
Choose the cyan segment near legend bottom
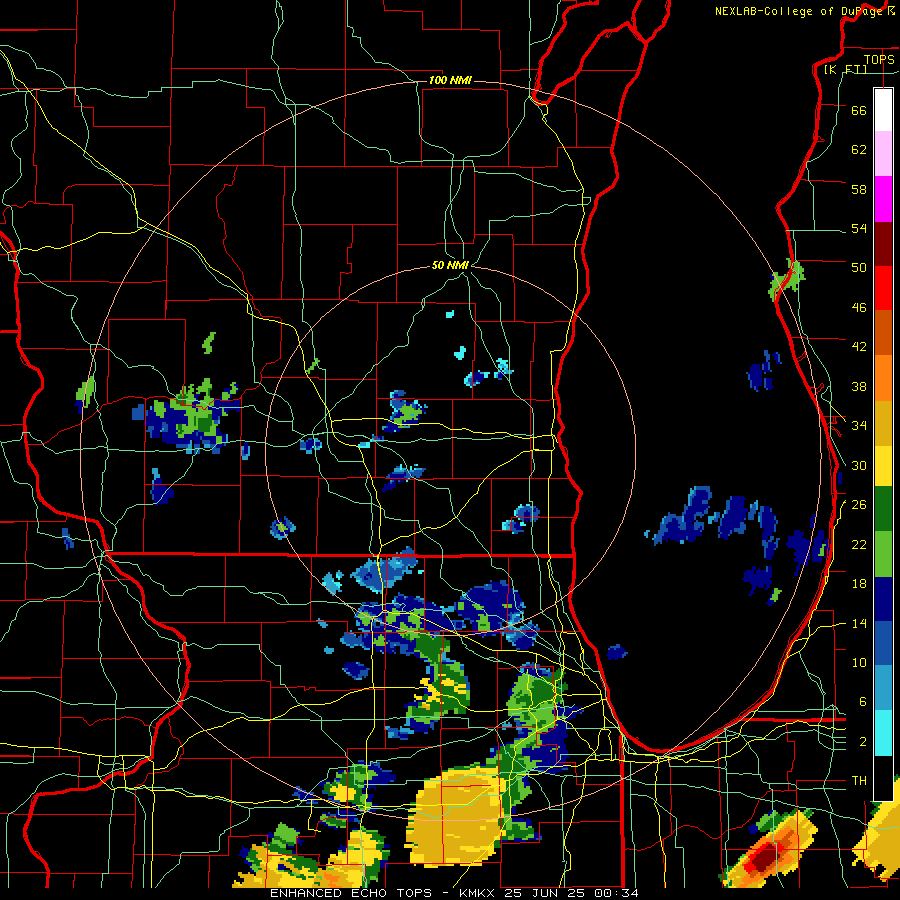(883, 733)
